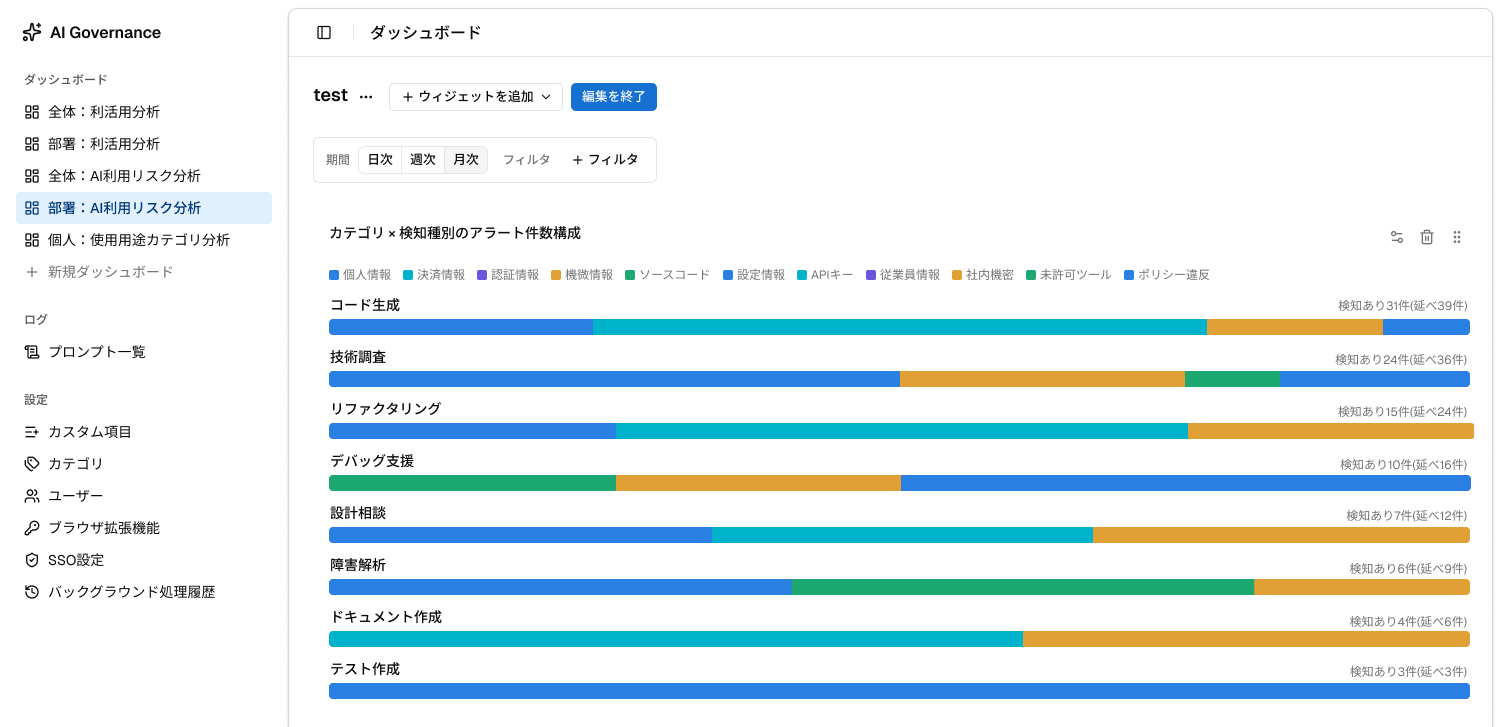
Task: Click the テスト作成 full blue bar
Action: [899, 691]
